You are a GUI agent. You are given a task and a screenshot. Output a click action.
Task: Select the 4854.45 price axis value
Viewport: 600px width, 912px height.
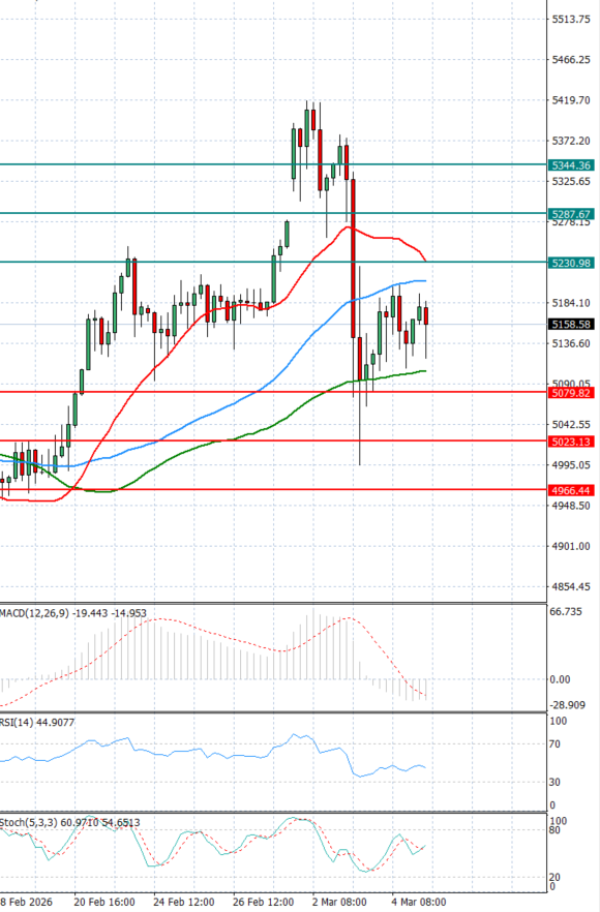click(x=569, y=587)
